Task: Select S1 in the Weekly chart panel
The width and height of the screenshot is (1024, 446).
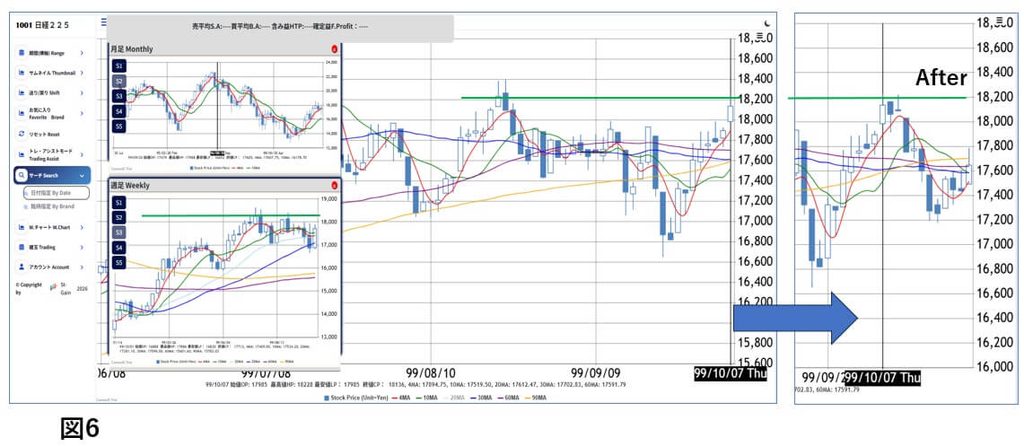Action: pyautogui.click(x=119, y=203)
